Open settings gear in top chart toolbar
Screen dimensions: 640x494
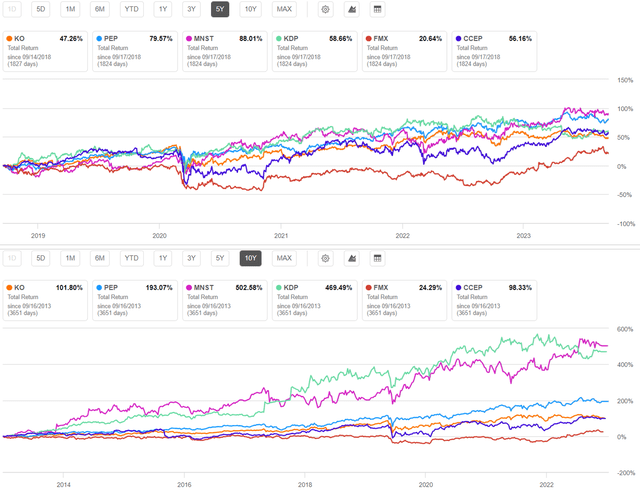click(x=325, y=9)
